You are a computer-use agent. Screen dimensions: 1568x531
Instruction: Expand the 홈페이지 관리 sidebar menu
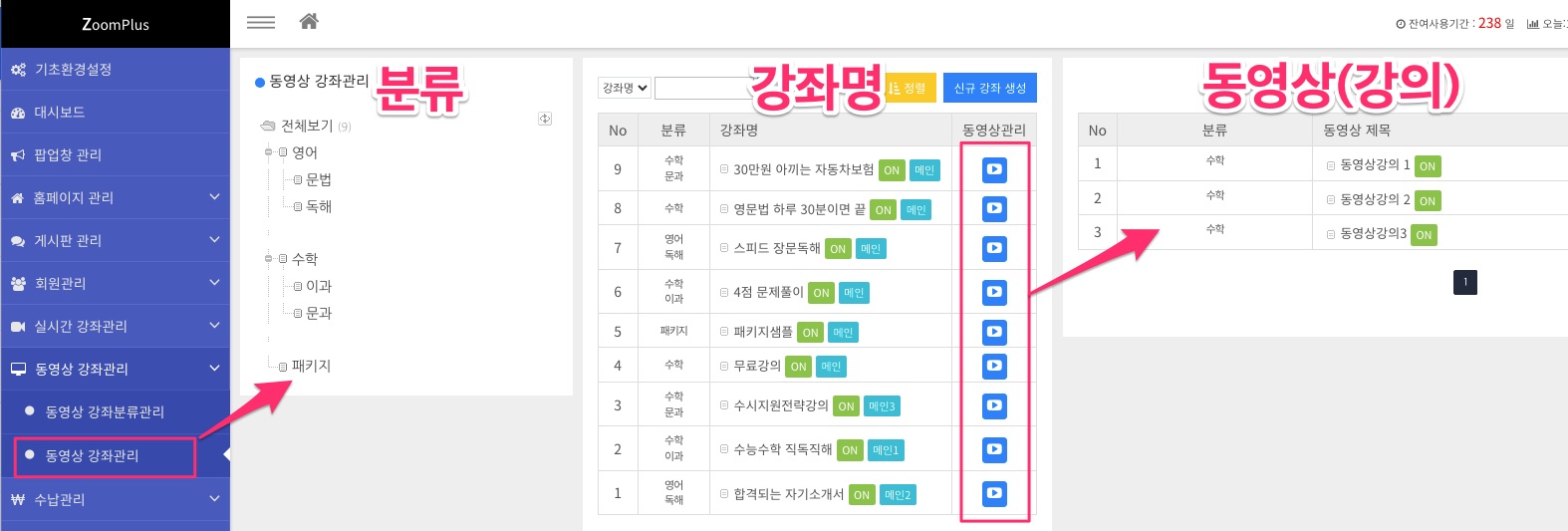[115, 197]
